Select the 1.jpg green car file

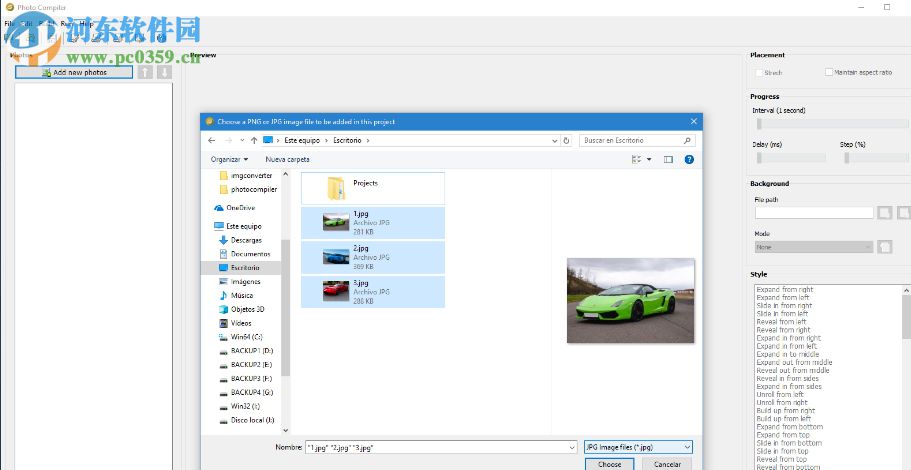pos(372,223)
